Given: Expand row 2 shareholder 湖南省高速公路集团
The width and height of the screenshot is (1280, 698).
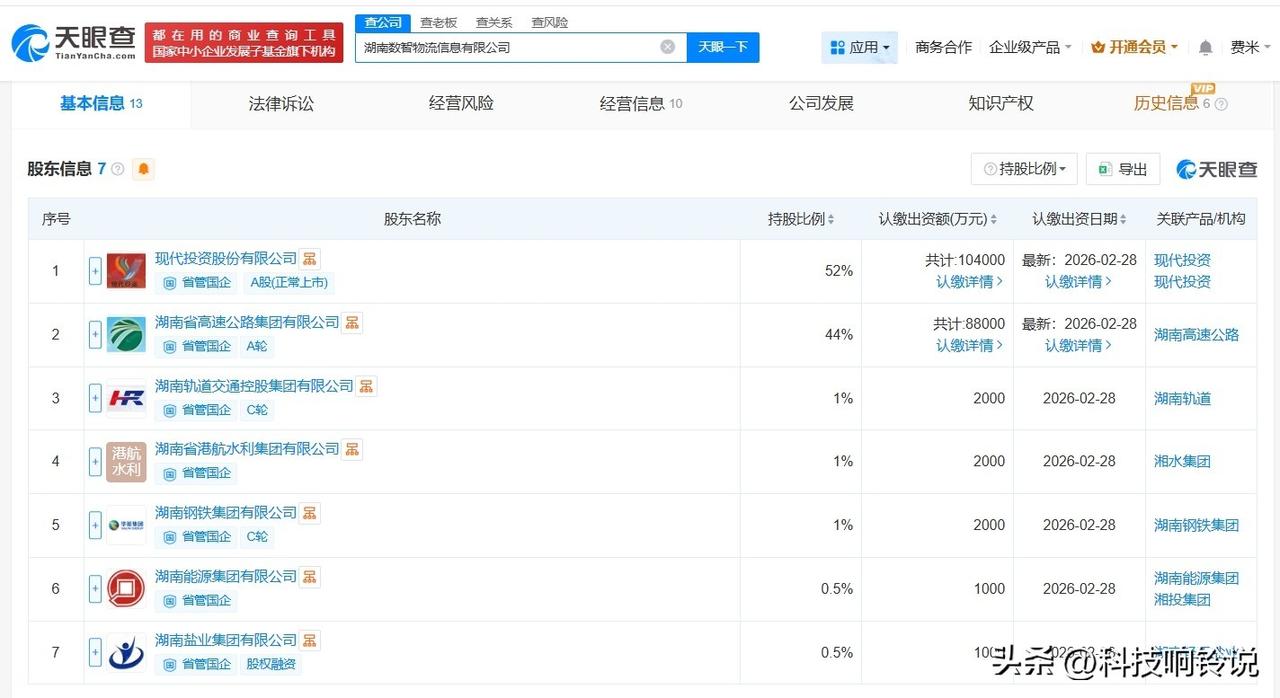Looking at the screenshot, I should click(95, 334).
